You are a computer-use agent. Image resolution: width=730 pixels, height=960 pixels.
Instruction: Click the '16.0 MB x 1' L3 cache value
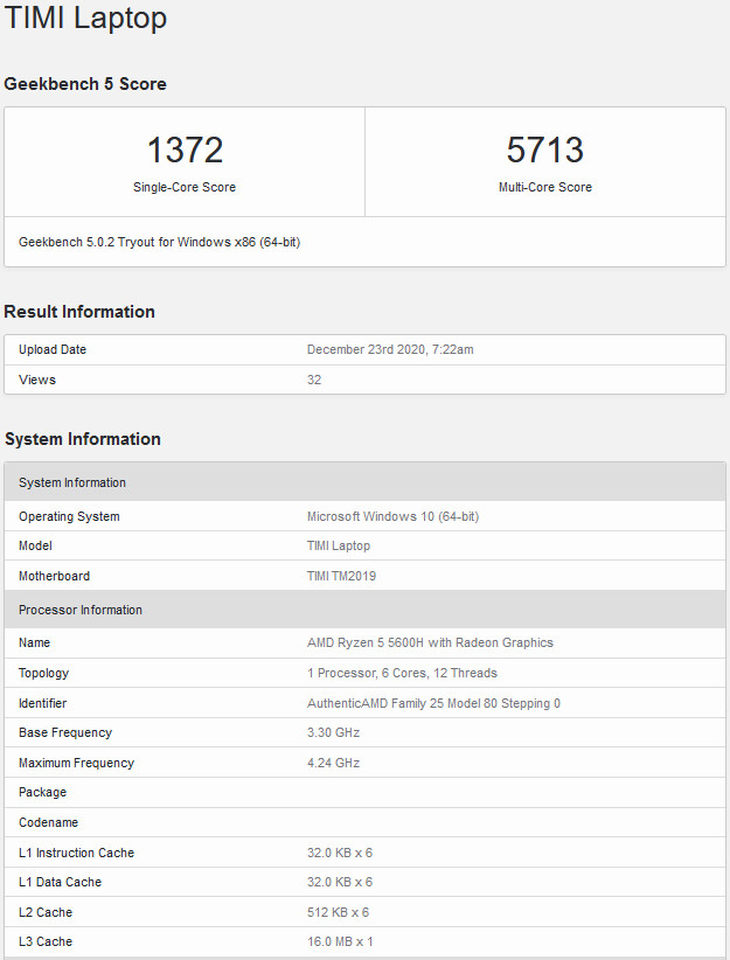(x=340, y=942)
